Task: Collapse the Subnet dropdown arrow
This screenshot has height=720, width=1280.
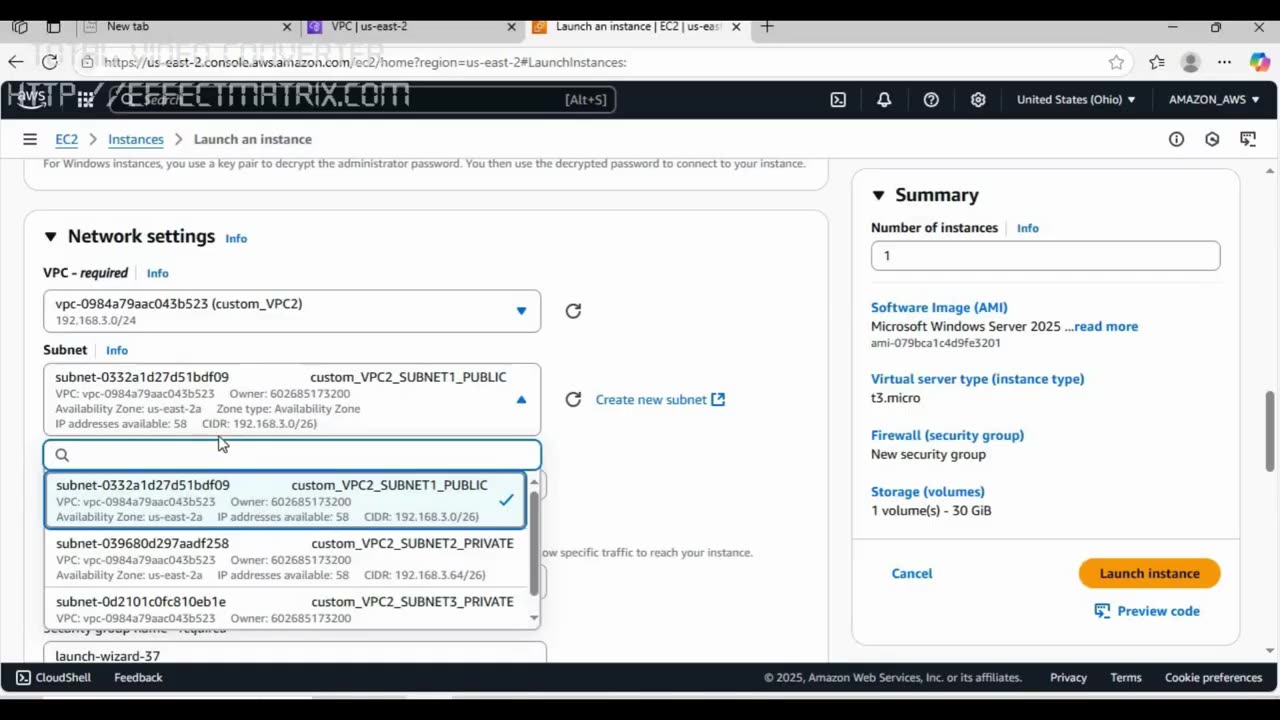Action: pos(521,399)
